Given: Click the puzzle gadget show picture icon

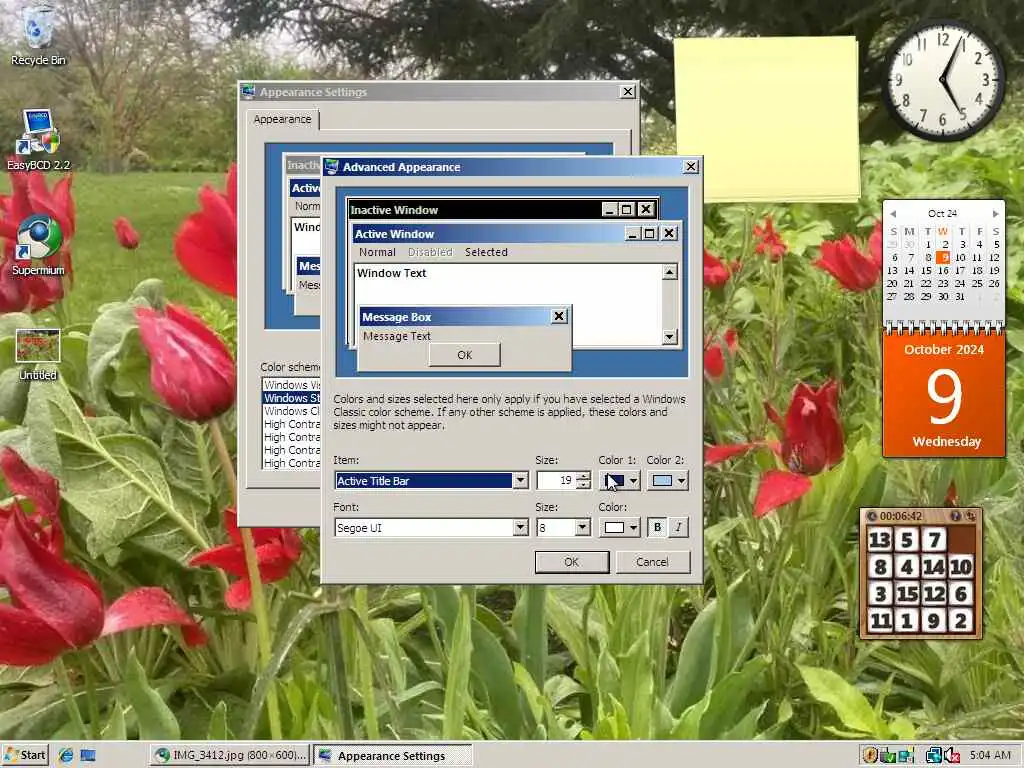Looking at the screenshot, I should (x=955, y=516).
